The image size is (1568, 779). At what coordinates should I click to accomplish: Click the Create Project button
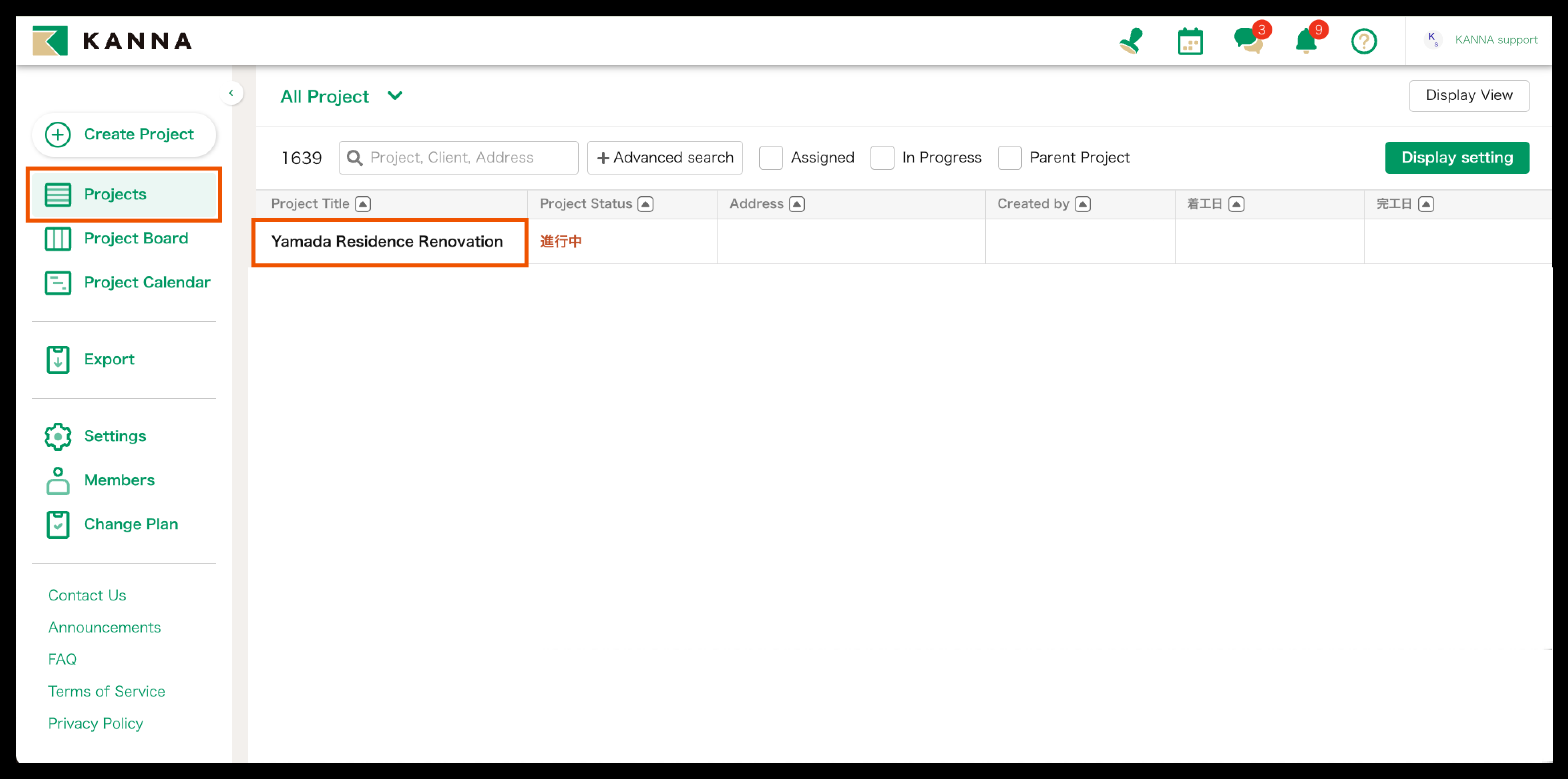click(x=124, y=135)
